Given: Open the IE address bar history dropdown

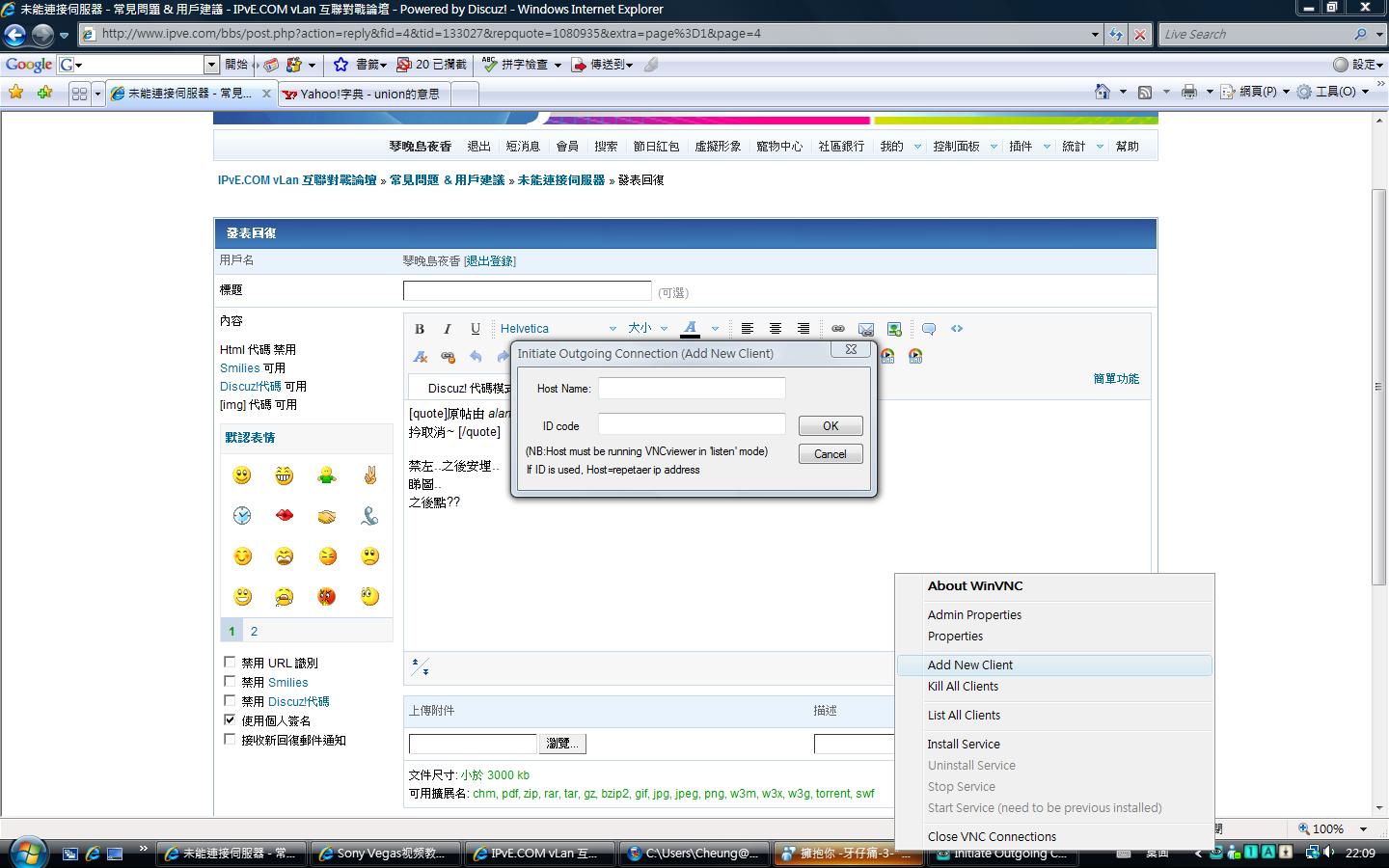Looking at the screenshot, I should tap(1095, 34).
